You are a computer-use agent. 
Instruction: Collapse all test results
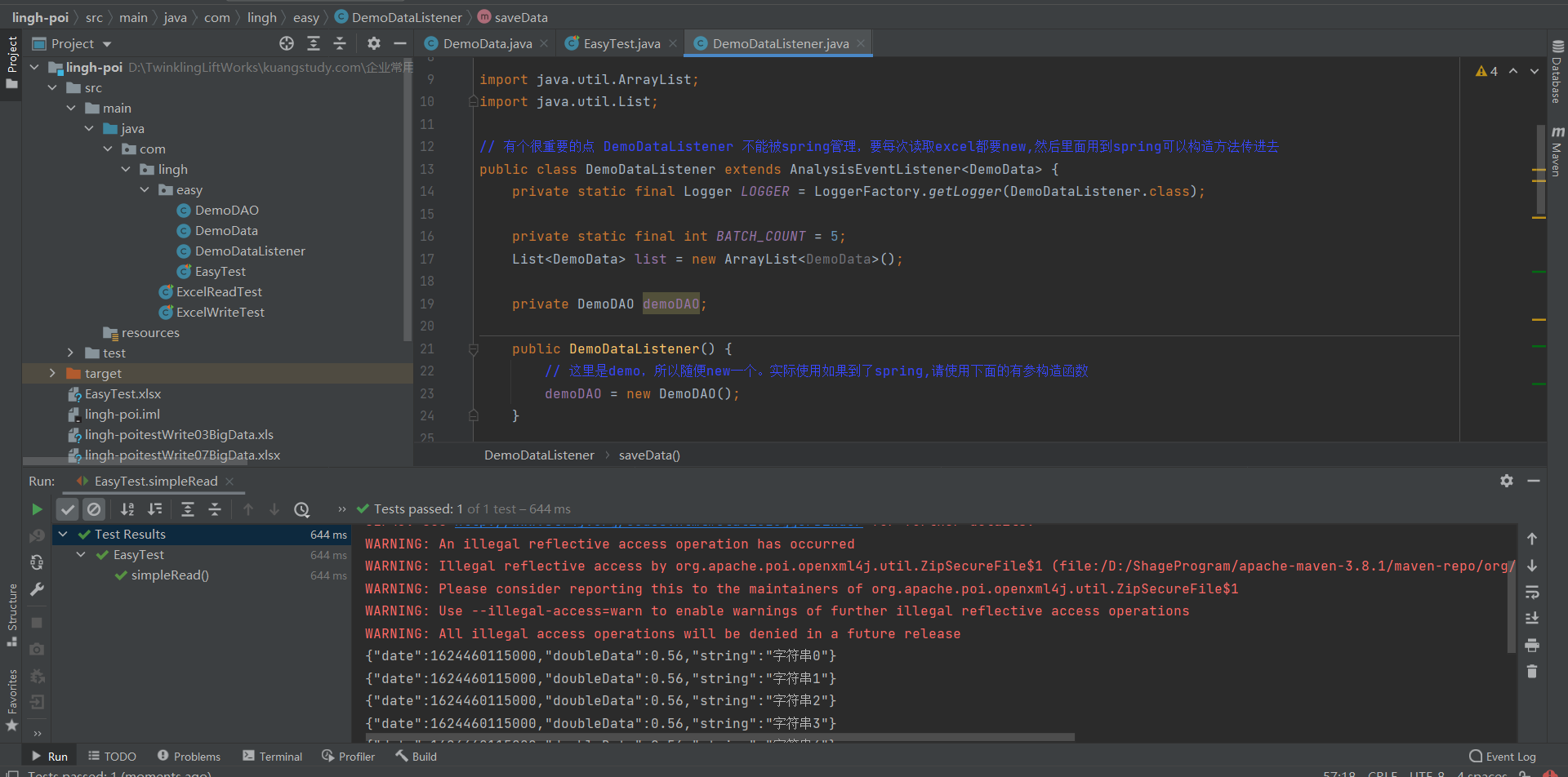click(215, 509)
